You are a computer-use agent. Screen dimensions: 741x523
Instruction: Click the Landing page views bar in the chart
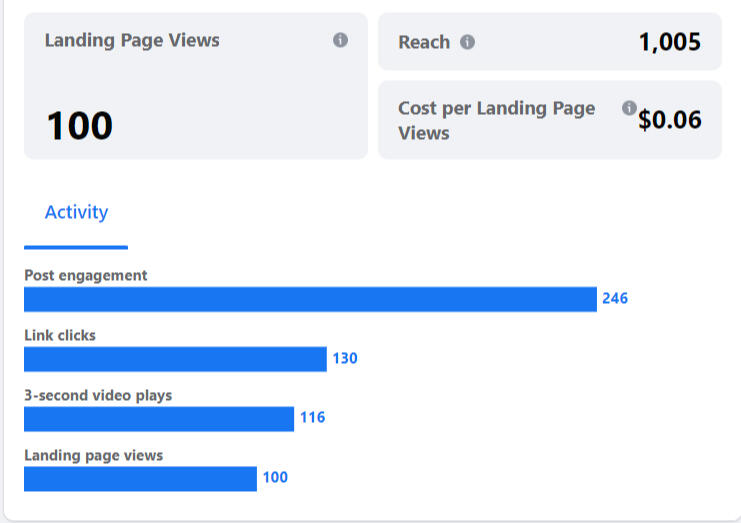tap(140, 479)
